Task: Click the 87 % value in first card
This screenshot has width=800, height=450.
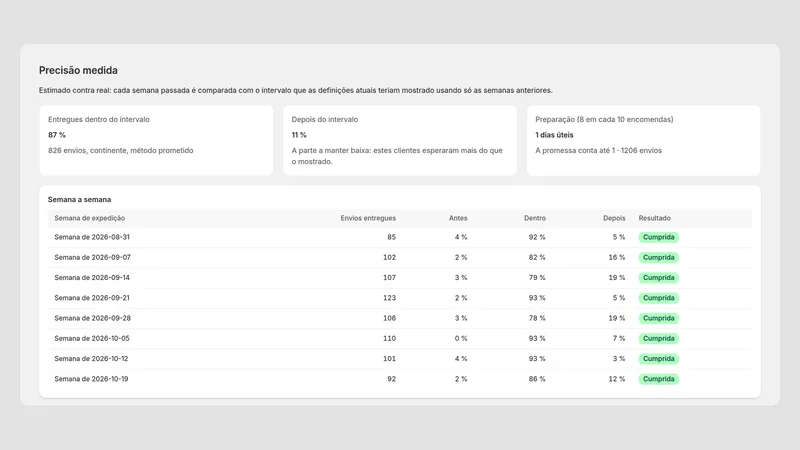Action: [x=57, y=135]
